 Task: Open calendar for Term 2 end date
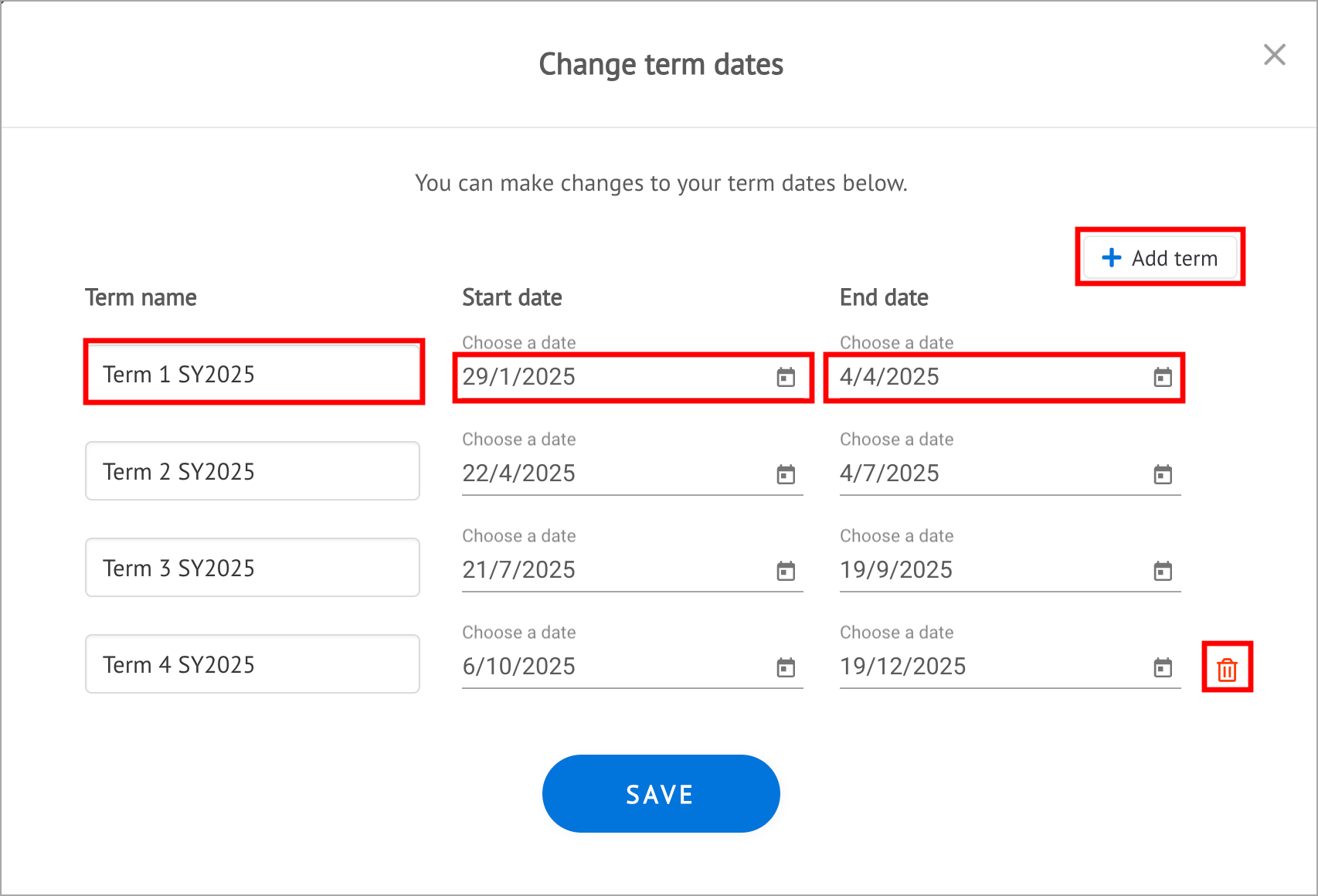tap(1163, 474)
